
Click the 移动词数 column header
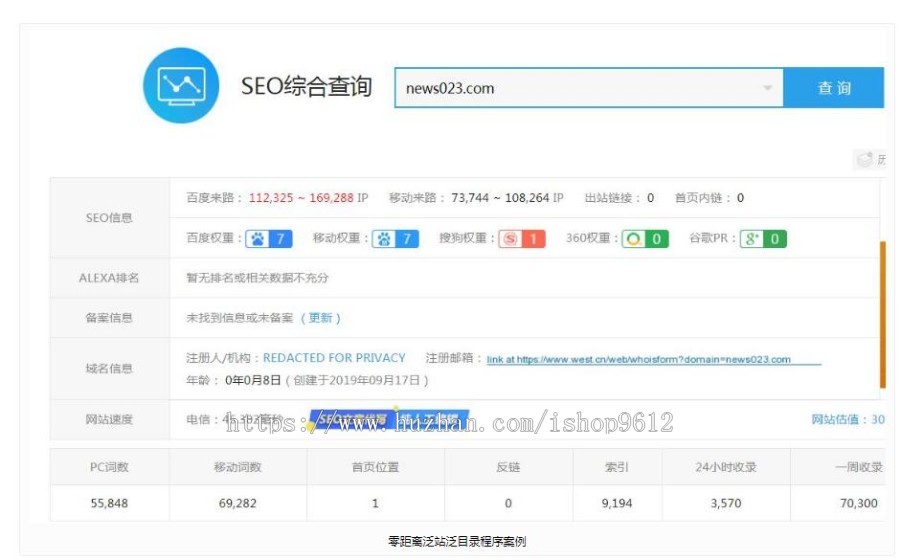[238, 467]
